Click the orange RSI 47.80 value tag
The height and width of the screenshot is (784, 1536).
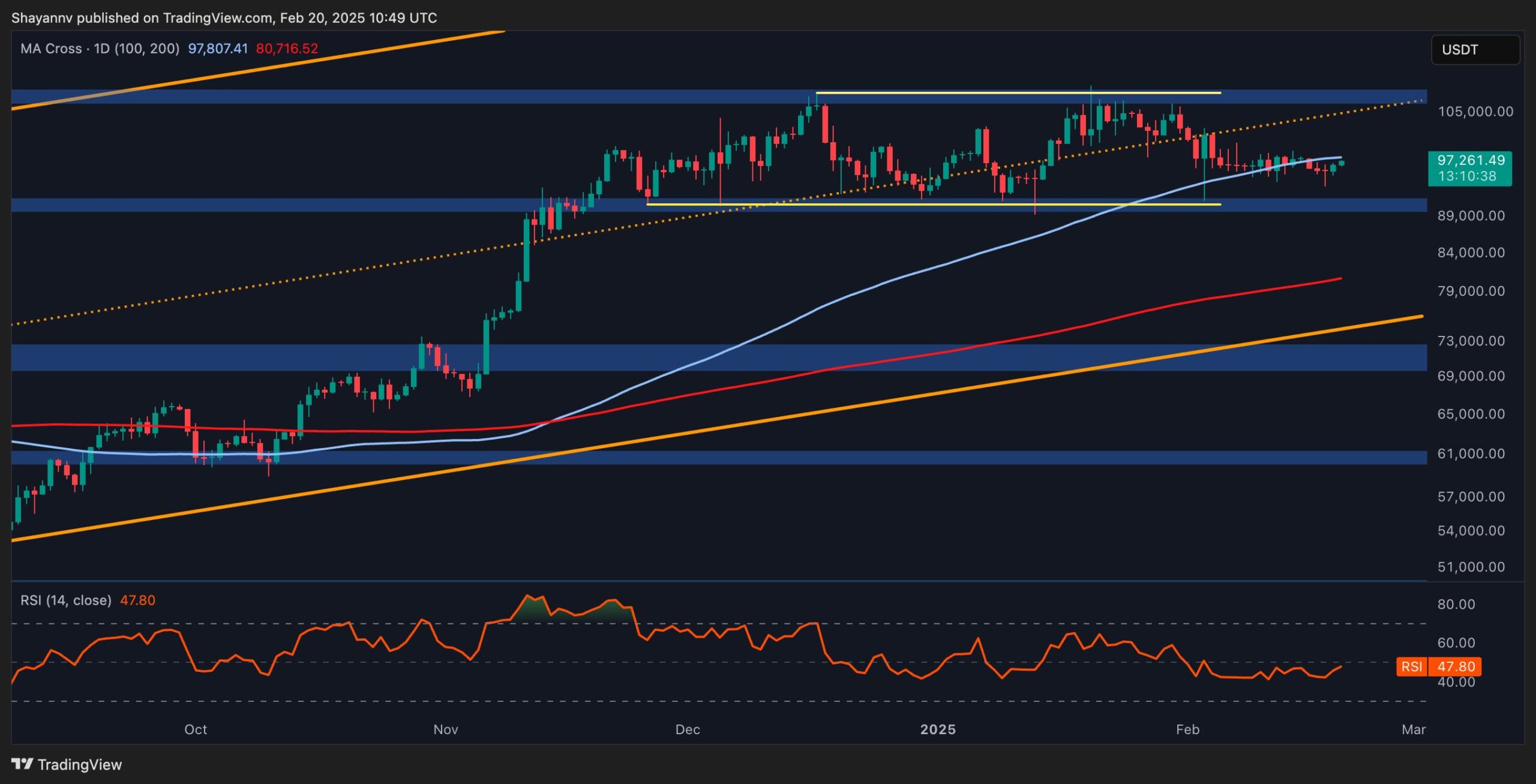coord(1456,666)
